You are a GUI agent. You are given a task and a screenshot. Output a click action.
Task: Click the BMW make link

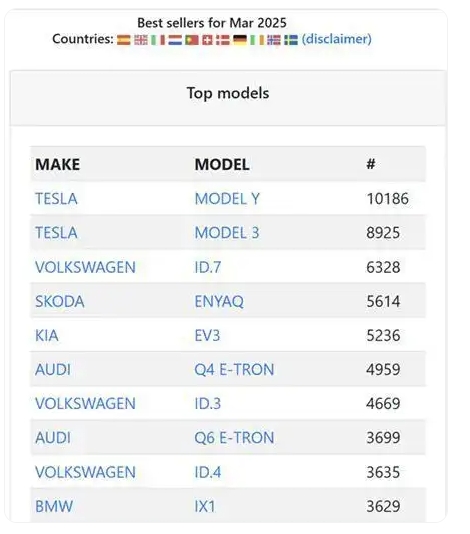pyautogui.click(x=54, y=506)
